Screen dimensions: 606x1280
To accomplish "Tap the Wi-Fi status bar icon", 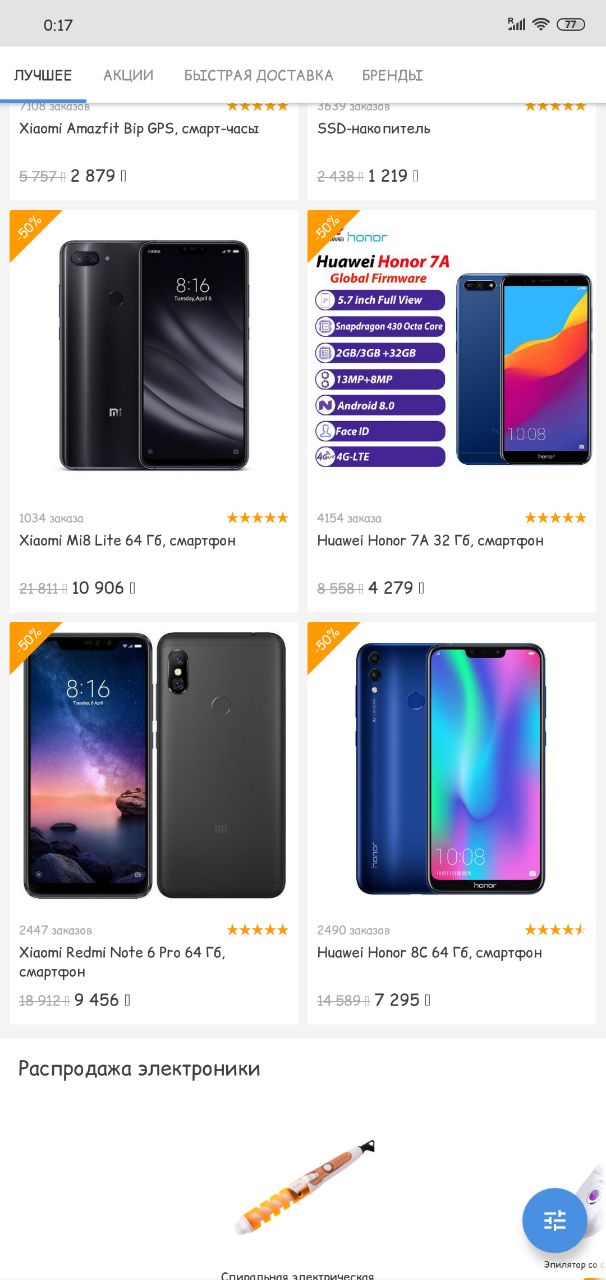I will point(541,24).
